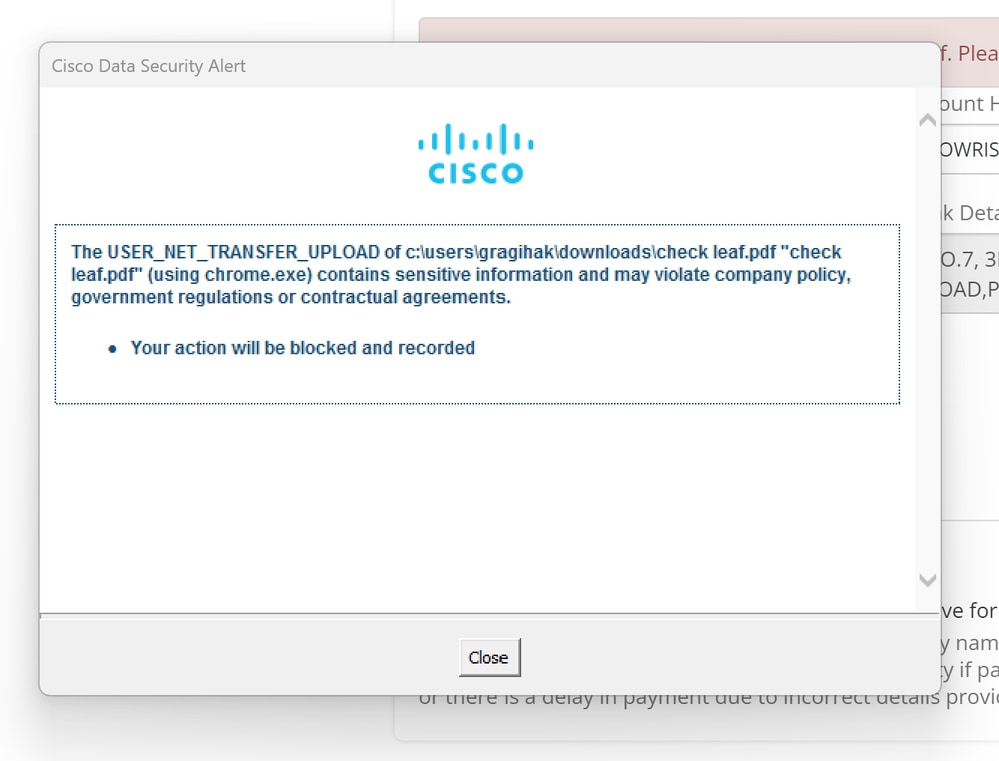Click 'Your action will be blocked and recorded'

[303, 348]
